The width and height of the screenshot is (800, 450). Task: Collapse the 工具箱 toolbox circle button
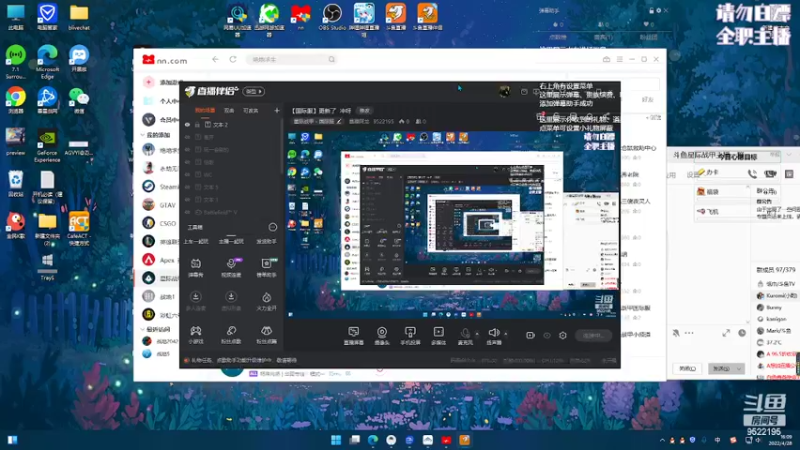tap(272, 227)
